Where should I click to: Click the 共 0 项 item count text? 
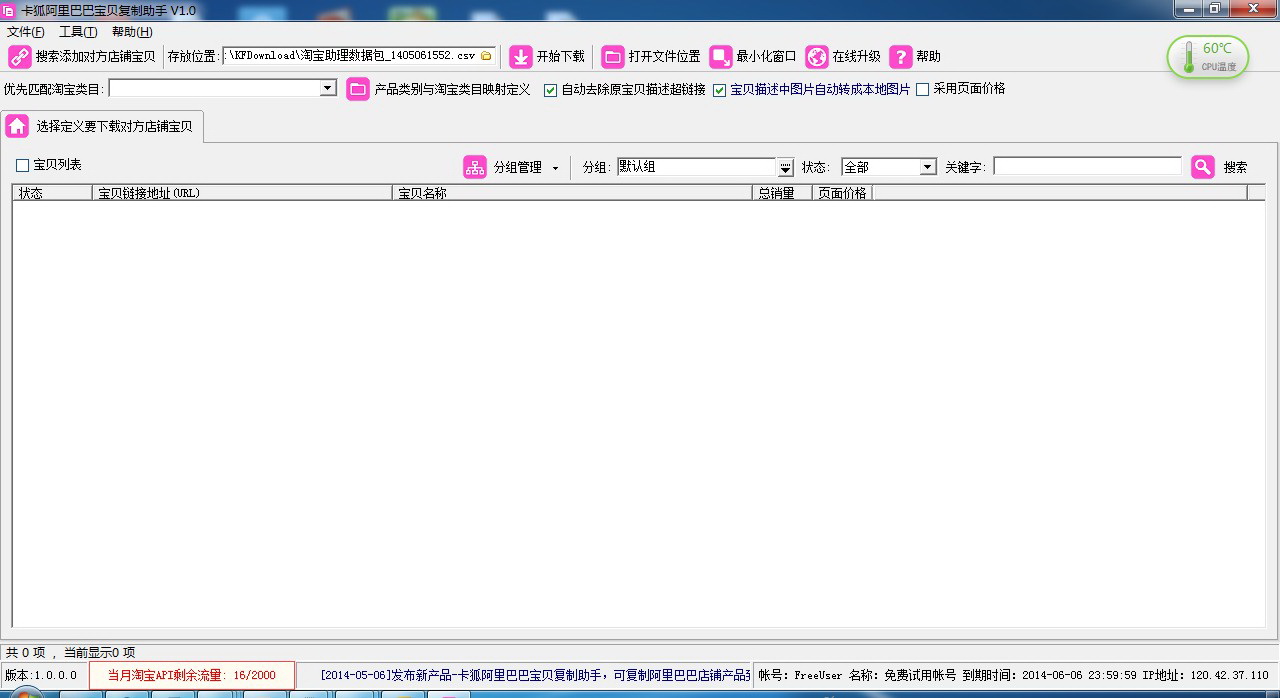26,652
